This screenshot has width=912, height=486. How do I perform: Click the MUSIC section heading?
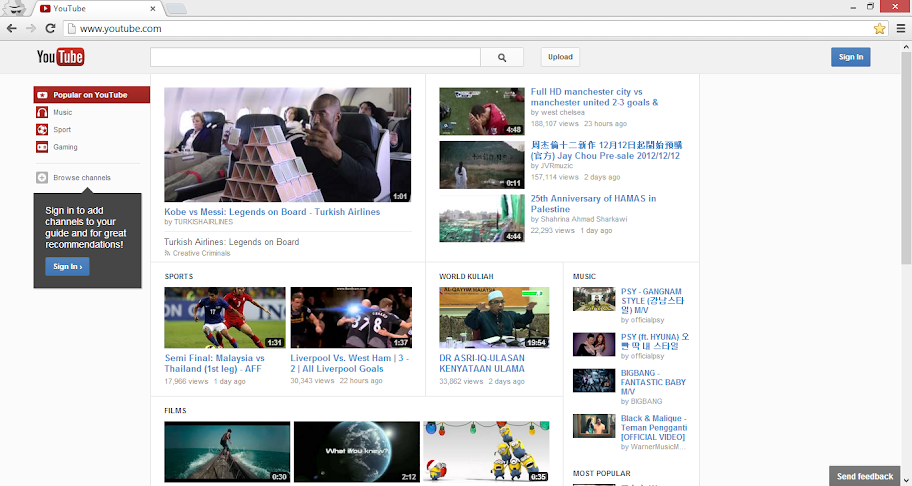click(584, 277)
